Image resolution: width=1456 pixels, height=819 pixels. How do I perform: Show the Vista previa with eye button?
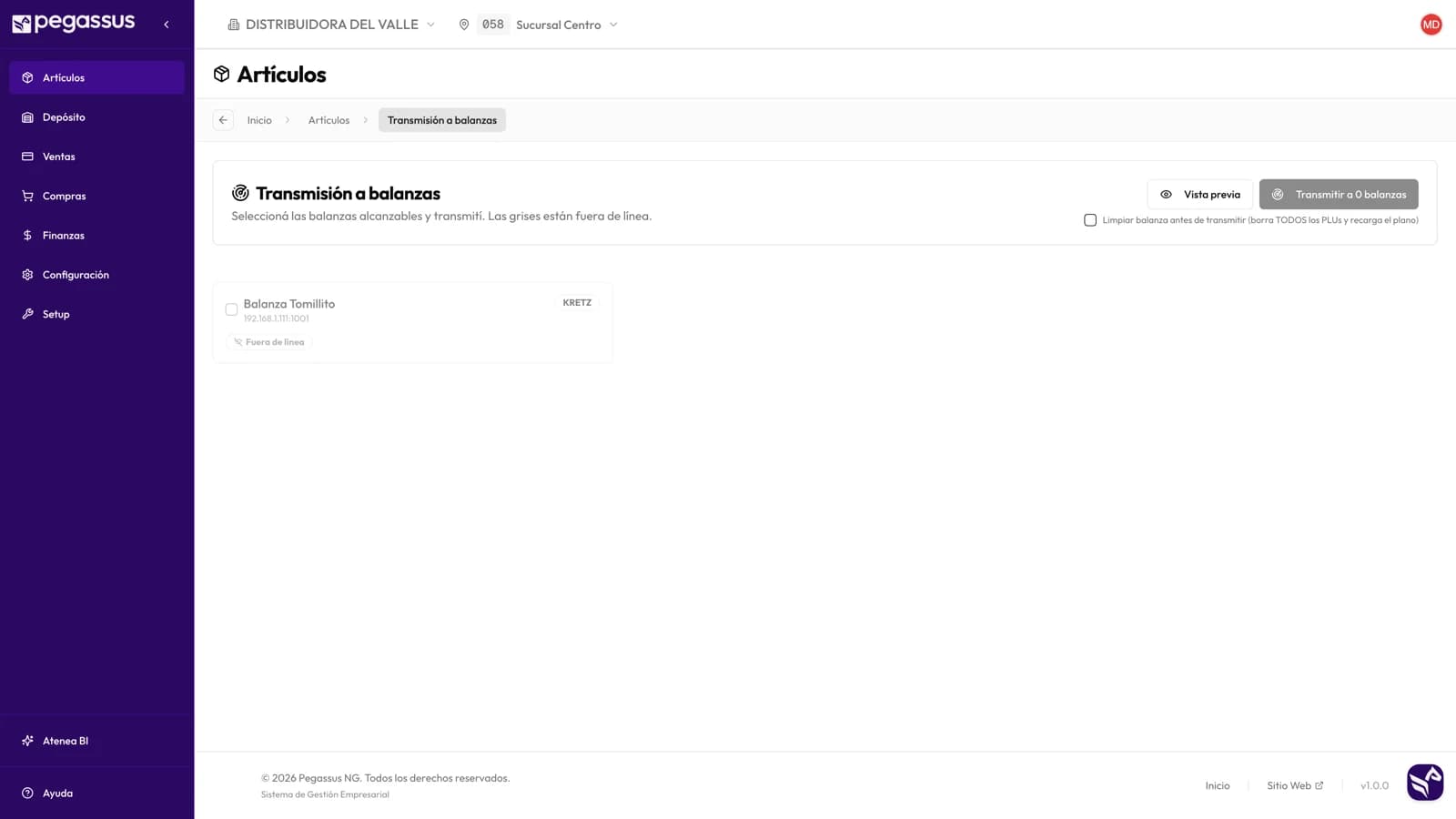[x=1199, y=194]
